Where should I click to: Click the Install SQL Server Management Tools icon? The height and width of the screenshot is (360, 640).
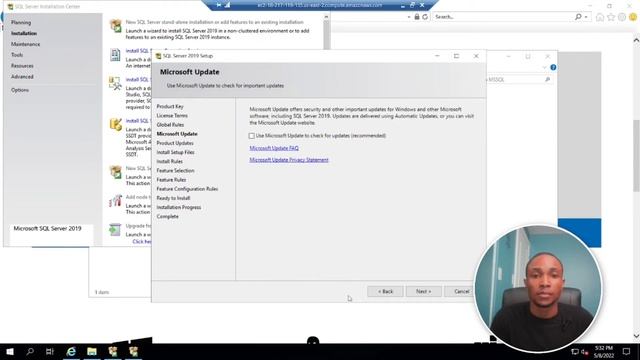pyautogui.click(x=116, y=83)
